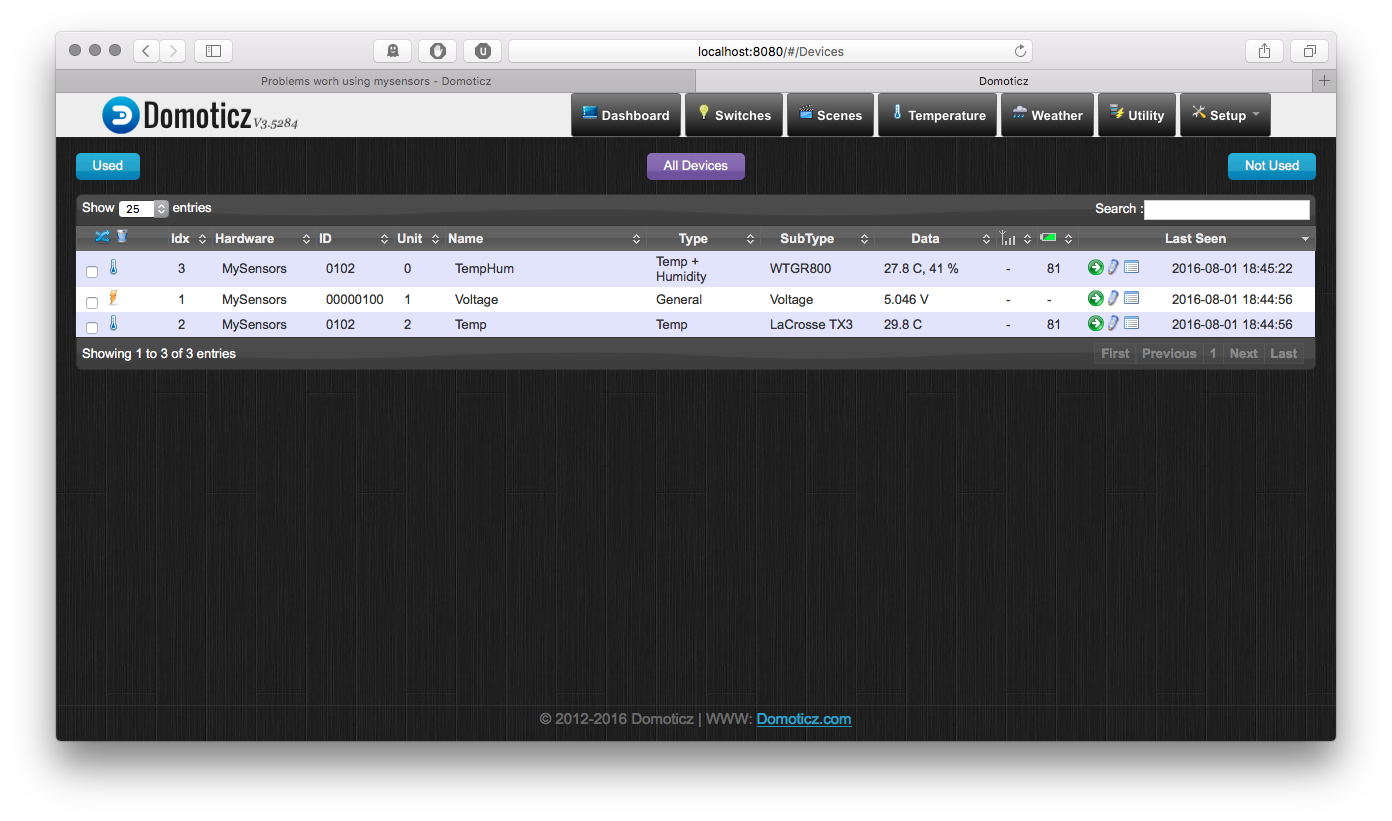Click the rename pencil icon in TempHum row
The width and height of the screenshot is (1392, 821).
pos(1113,268)
